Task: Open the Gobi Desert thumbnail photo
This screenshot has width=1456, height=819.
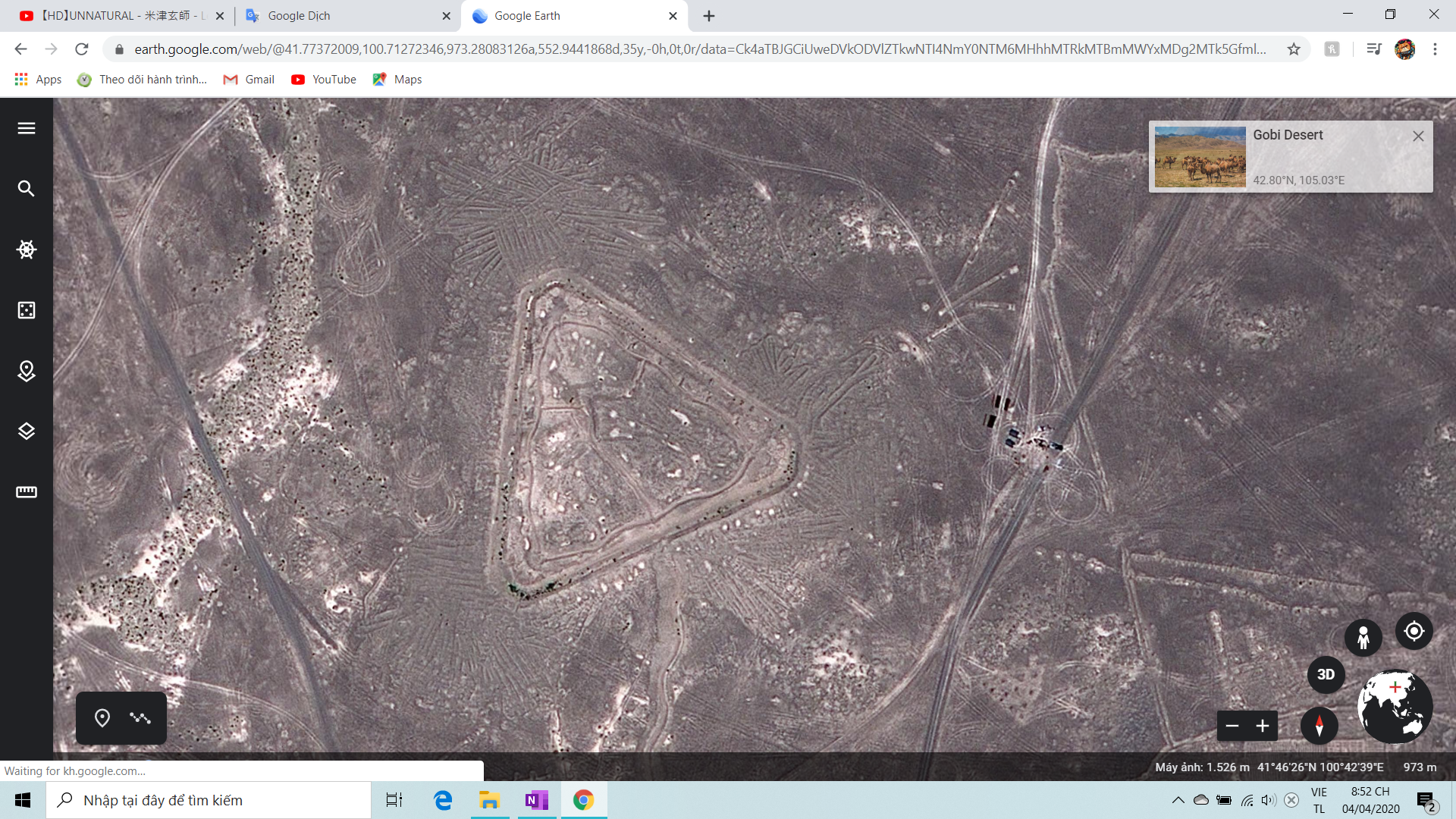Action: (x=1200, y=157)
